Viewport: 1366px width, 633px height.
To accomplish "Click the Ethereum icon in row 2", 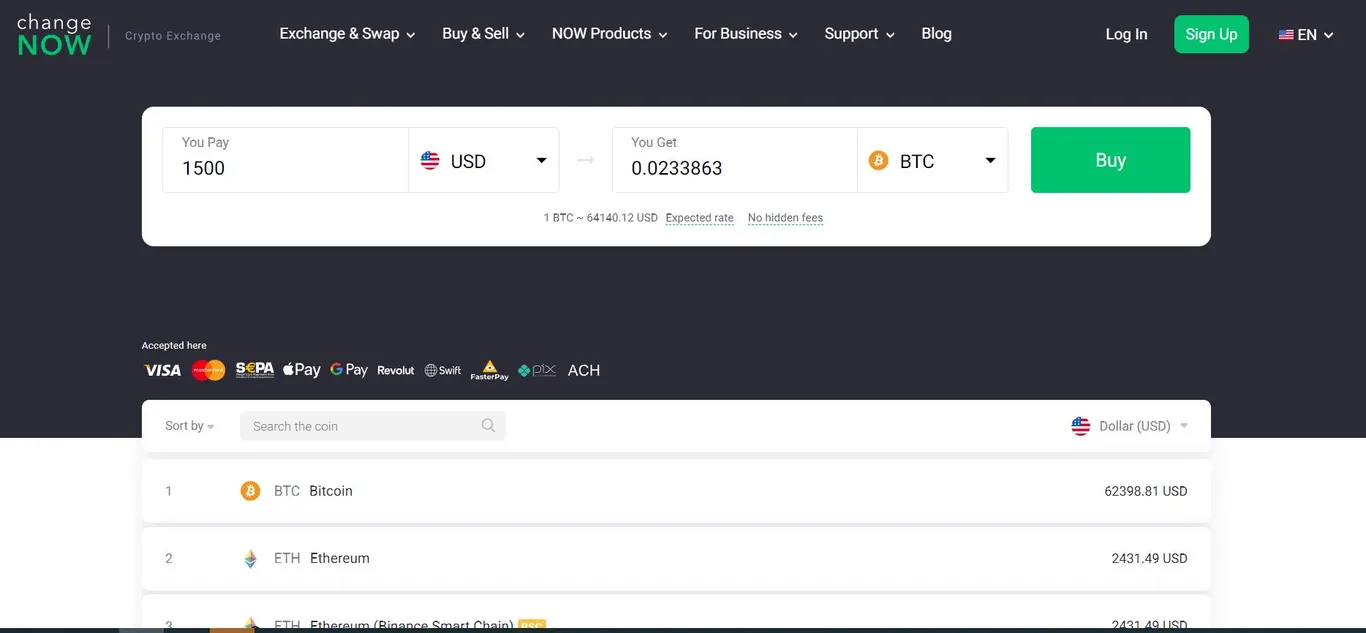I will (250, 558).
